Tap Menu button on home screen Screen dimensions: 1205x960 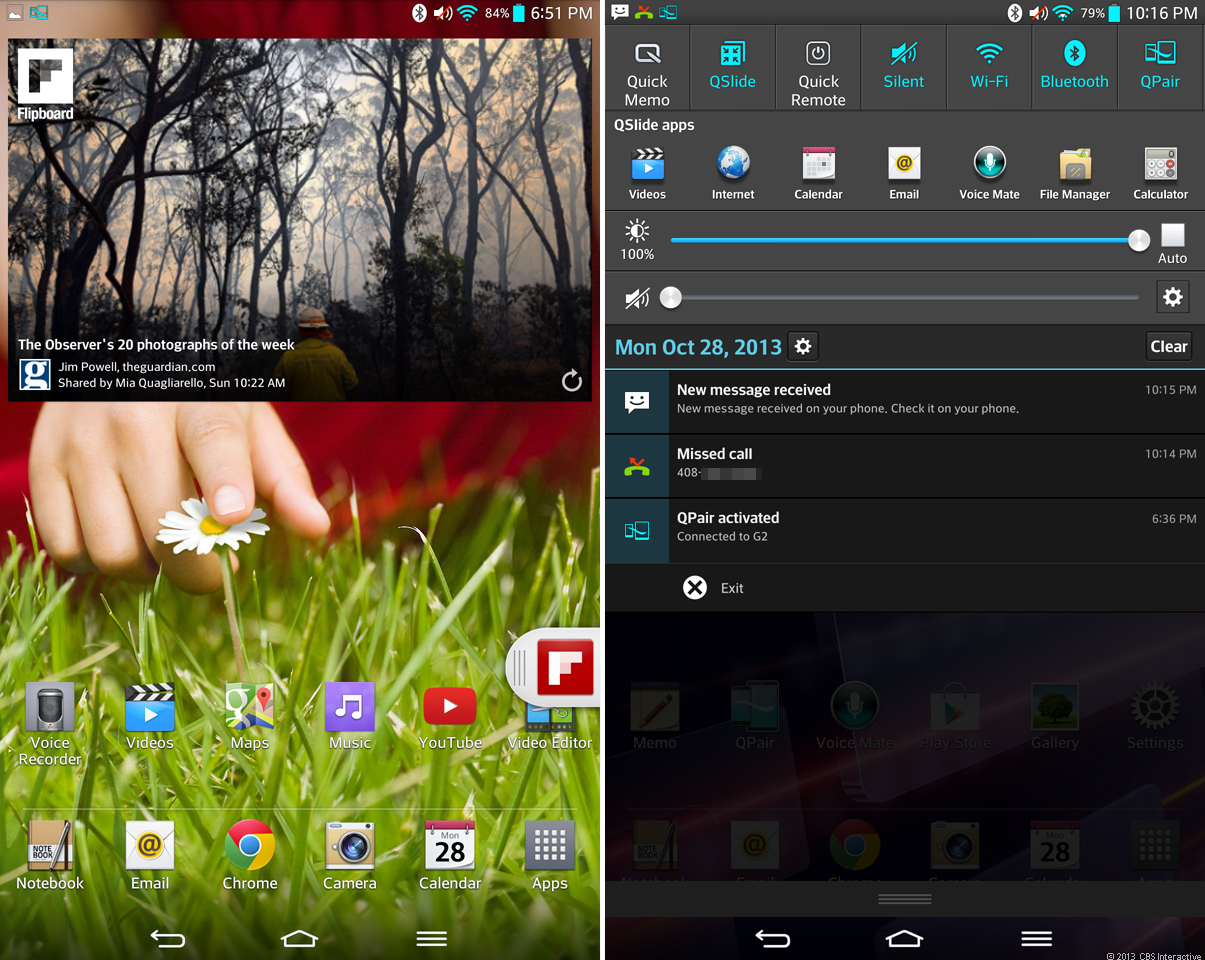[431, 938]
